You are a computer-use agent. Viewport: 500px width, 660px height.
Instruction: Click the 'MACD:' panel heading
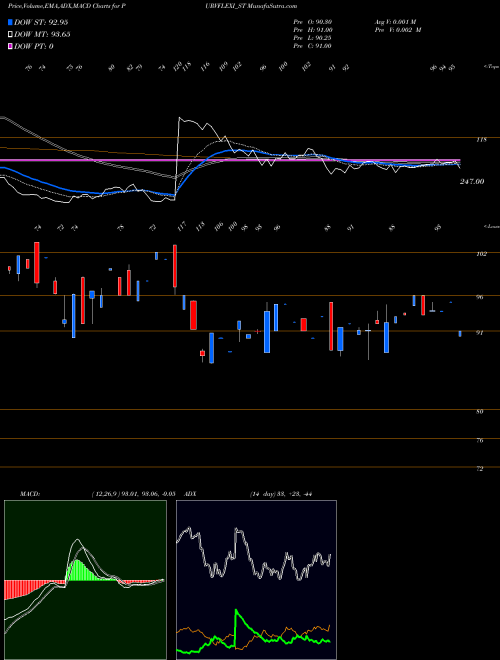(x=30, y=494)
